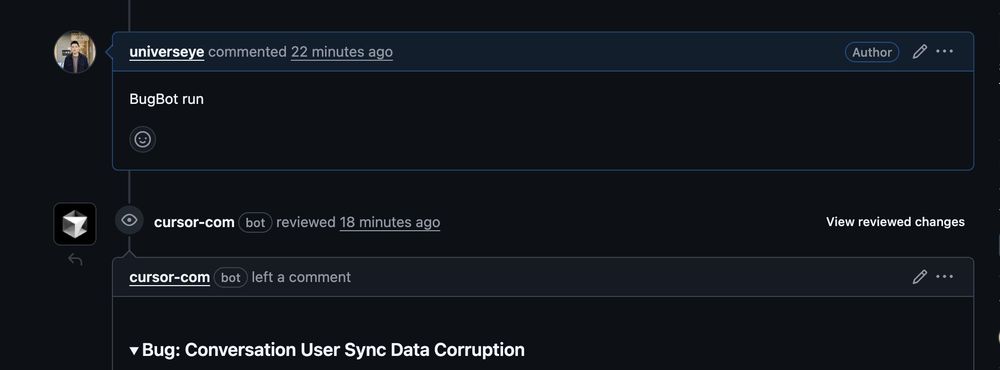This screenshot has width=1000, height=370.
Task: Click the Author badge on the comment
Action: 872,52
